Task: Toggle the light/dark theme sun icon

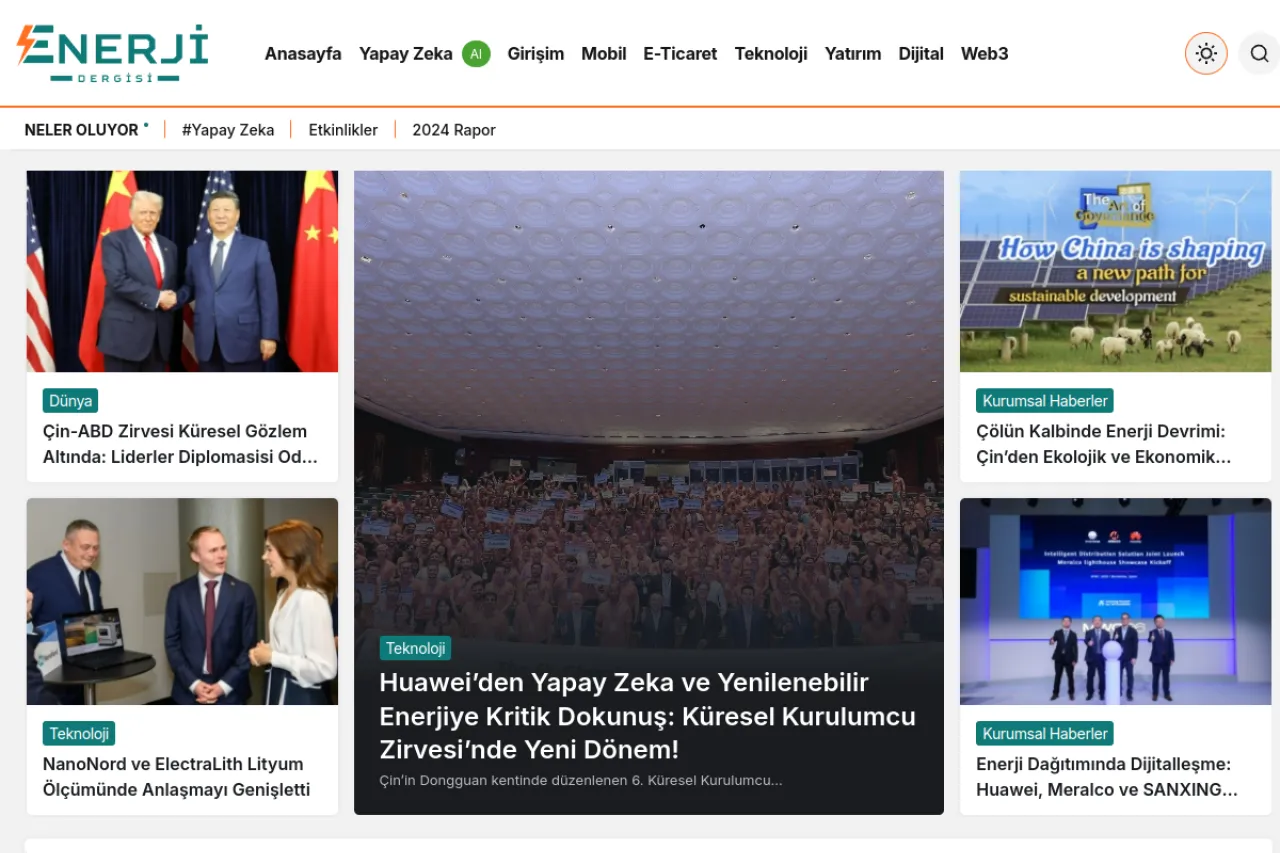Action: (x=1206, y=54)
